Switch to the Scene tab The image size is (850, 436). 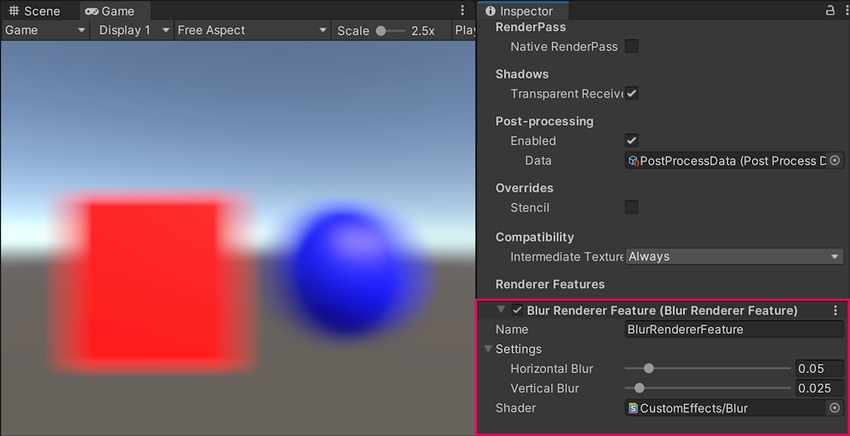35,11
